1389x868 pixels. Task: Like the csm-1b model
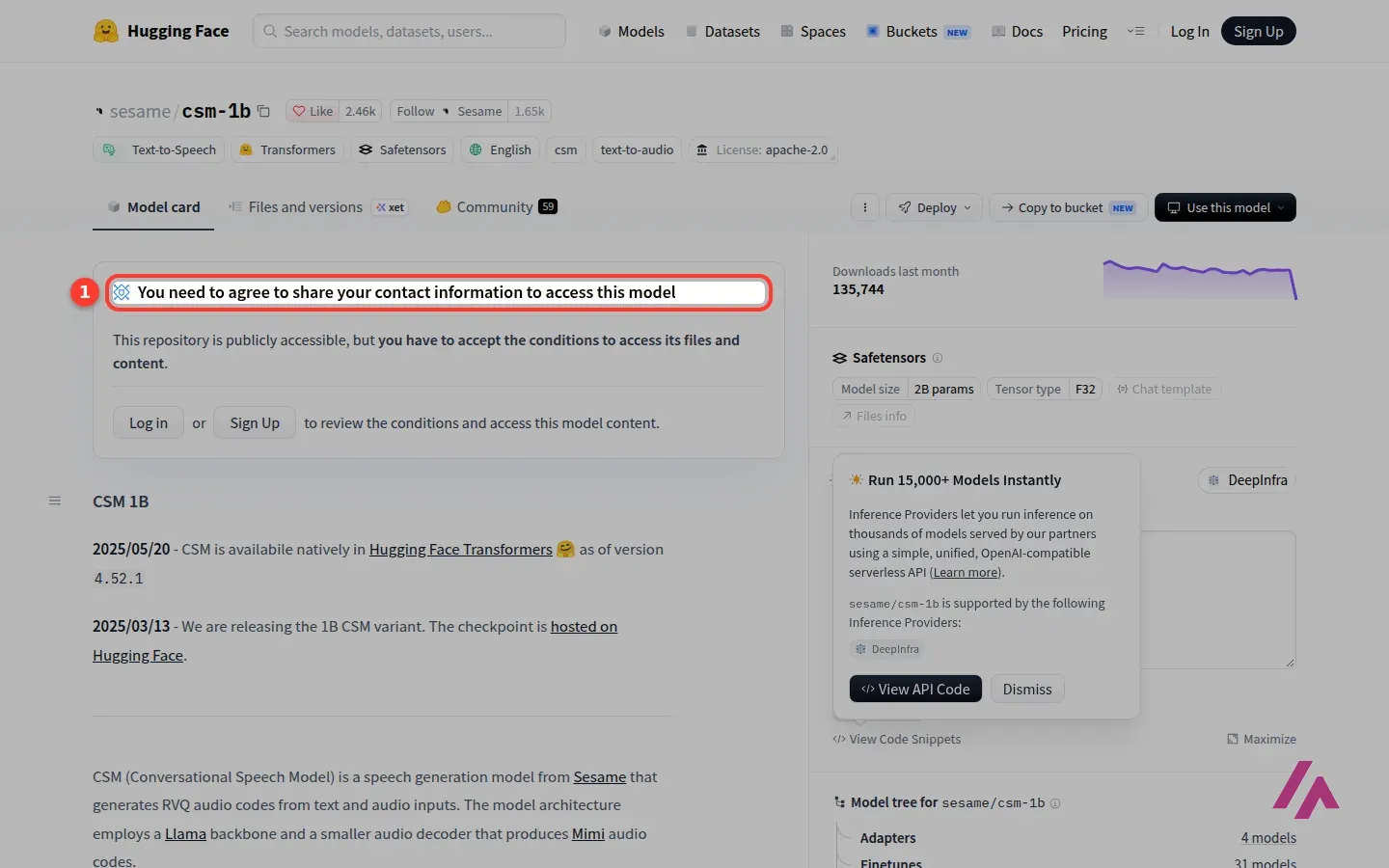[313, 111]
